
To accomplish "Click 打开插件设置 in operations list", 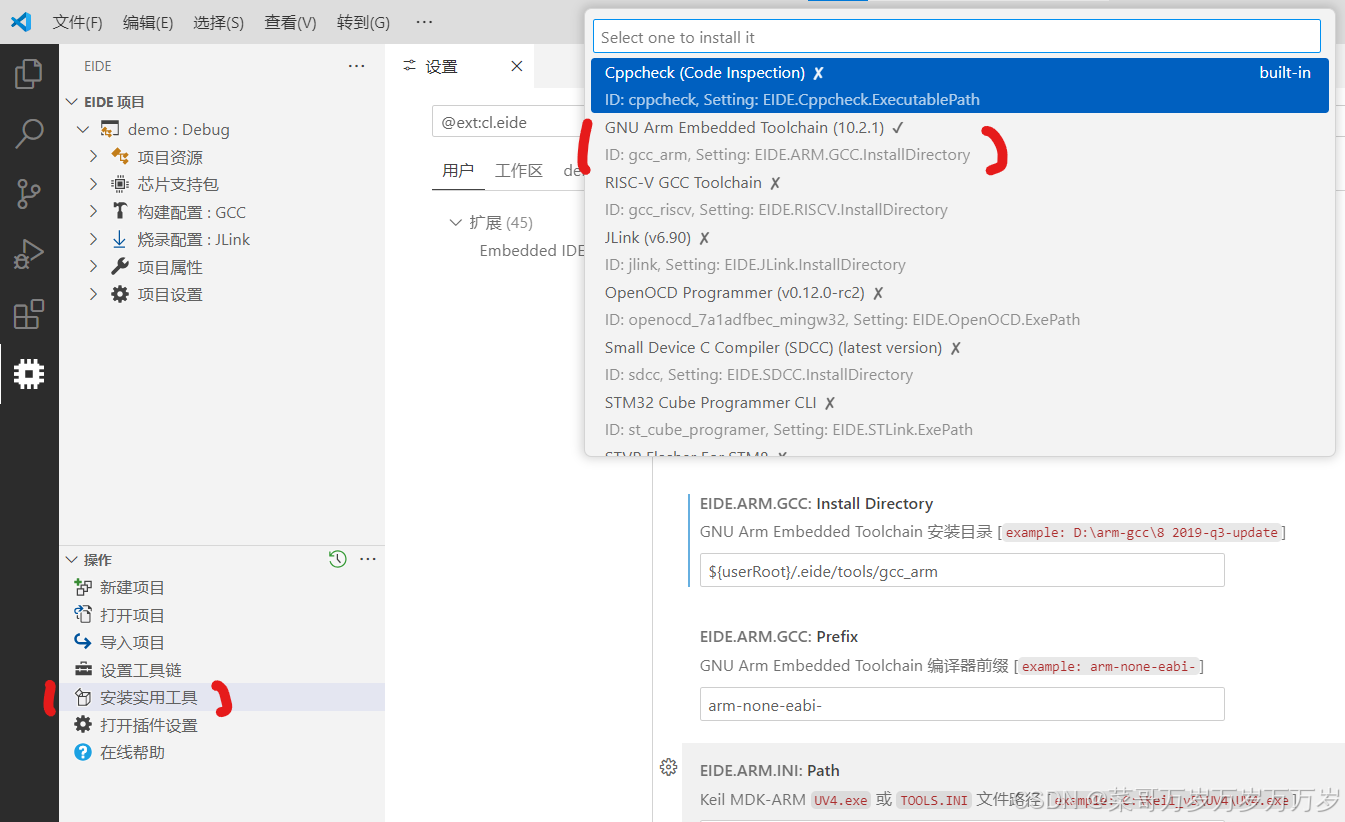I will pyautogui.click(x=222, y=725).
